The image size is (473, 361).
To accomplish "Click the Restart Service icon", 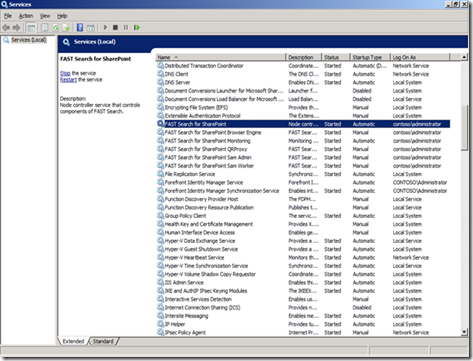I will coord(137,27).
